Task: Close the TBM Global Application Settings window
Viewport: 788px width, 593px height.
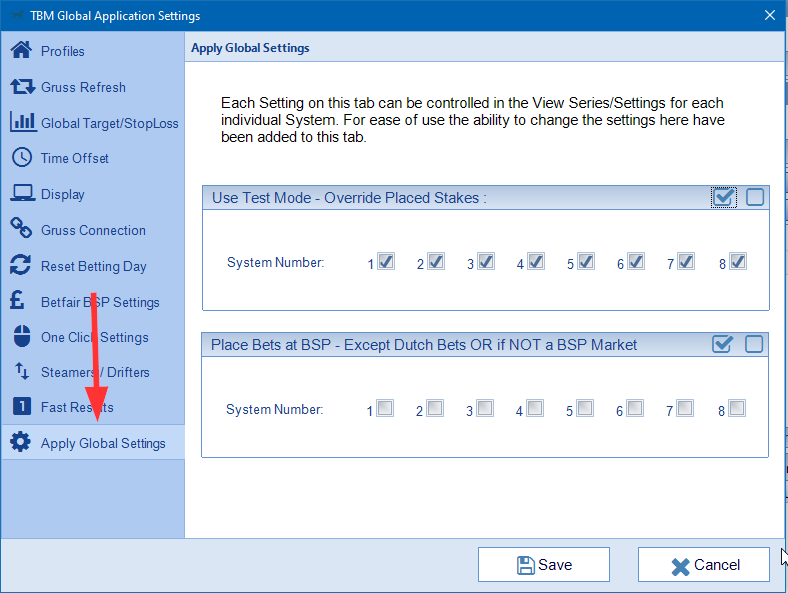Action: pyautogui.click(x=769, y=15)
